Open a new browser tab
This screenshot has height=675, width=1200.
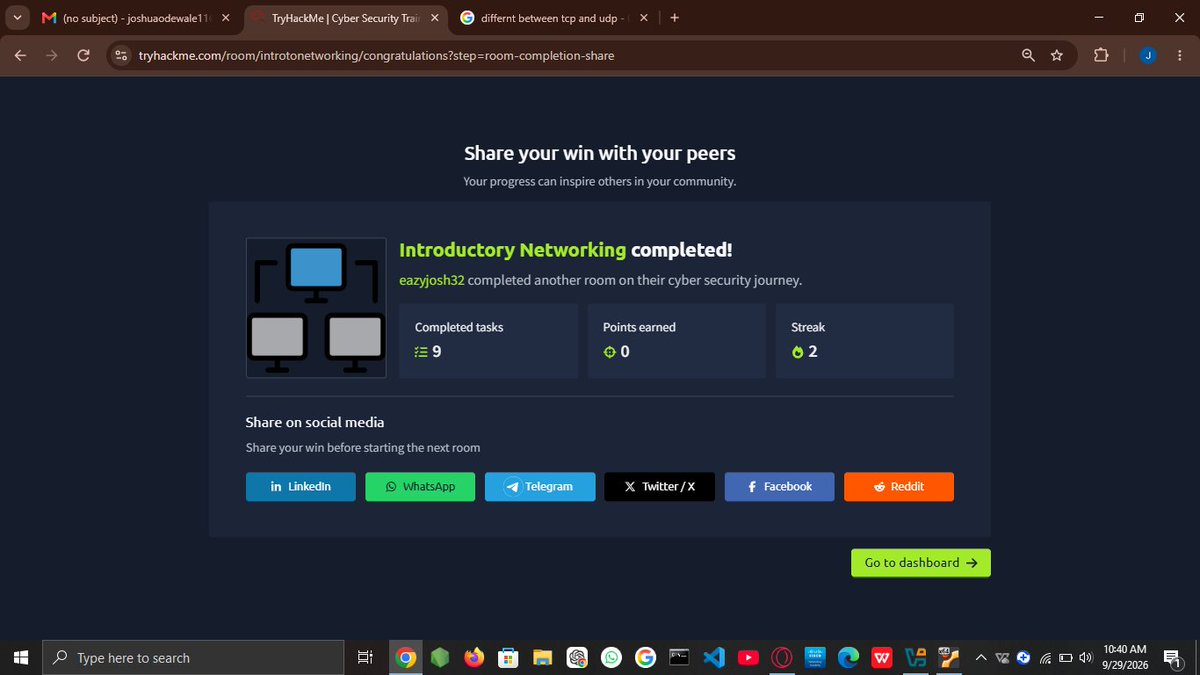pyautogui.click(x=675, y=17)
